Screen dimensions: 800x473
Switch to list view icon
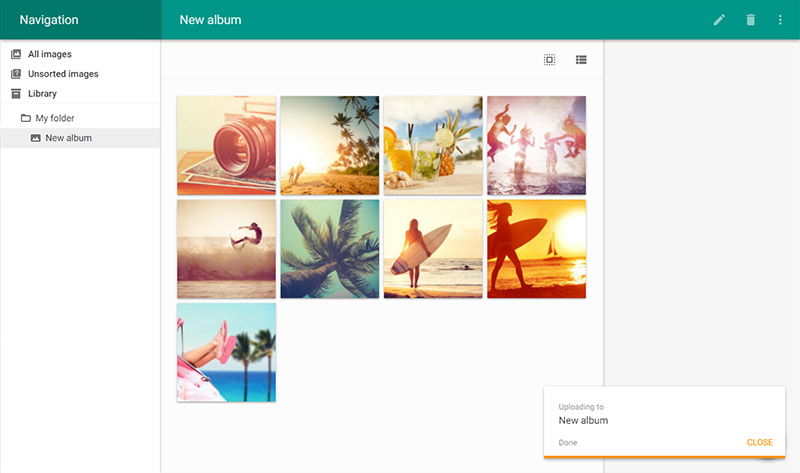[x=581, y=60]
